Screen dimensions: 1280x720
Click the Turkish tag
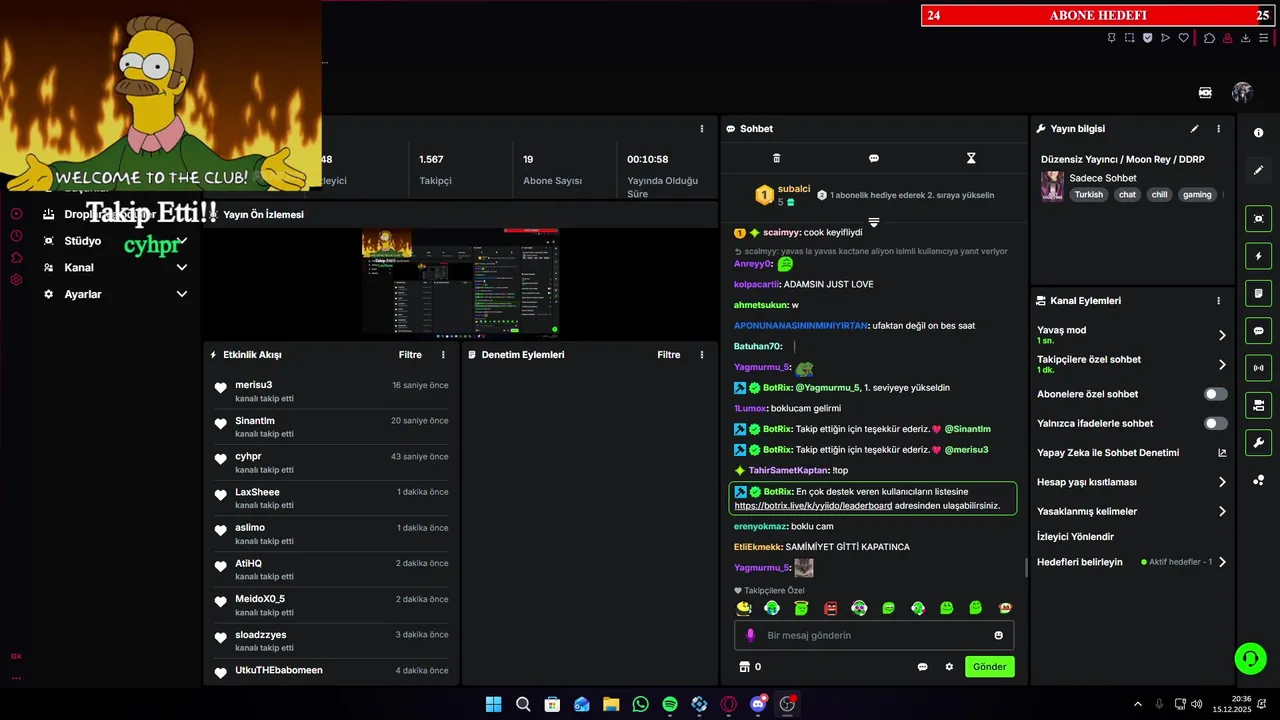click(1089, 195)
